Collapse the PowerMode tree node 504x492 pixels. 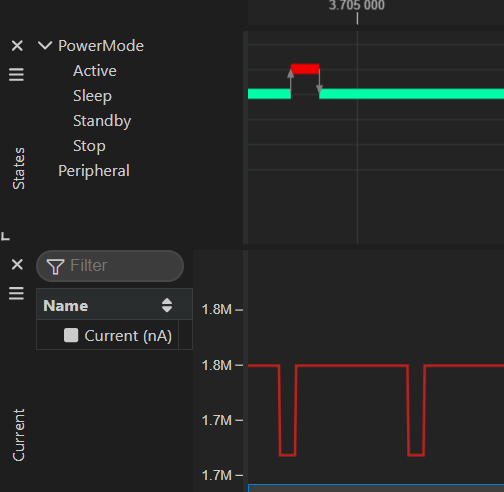pos(45,45)
